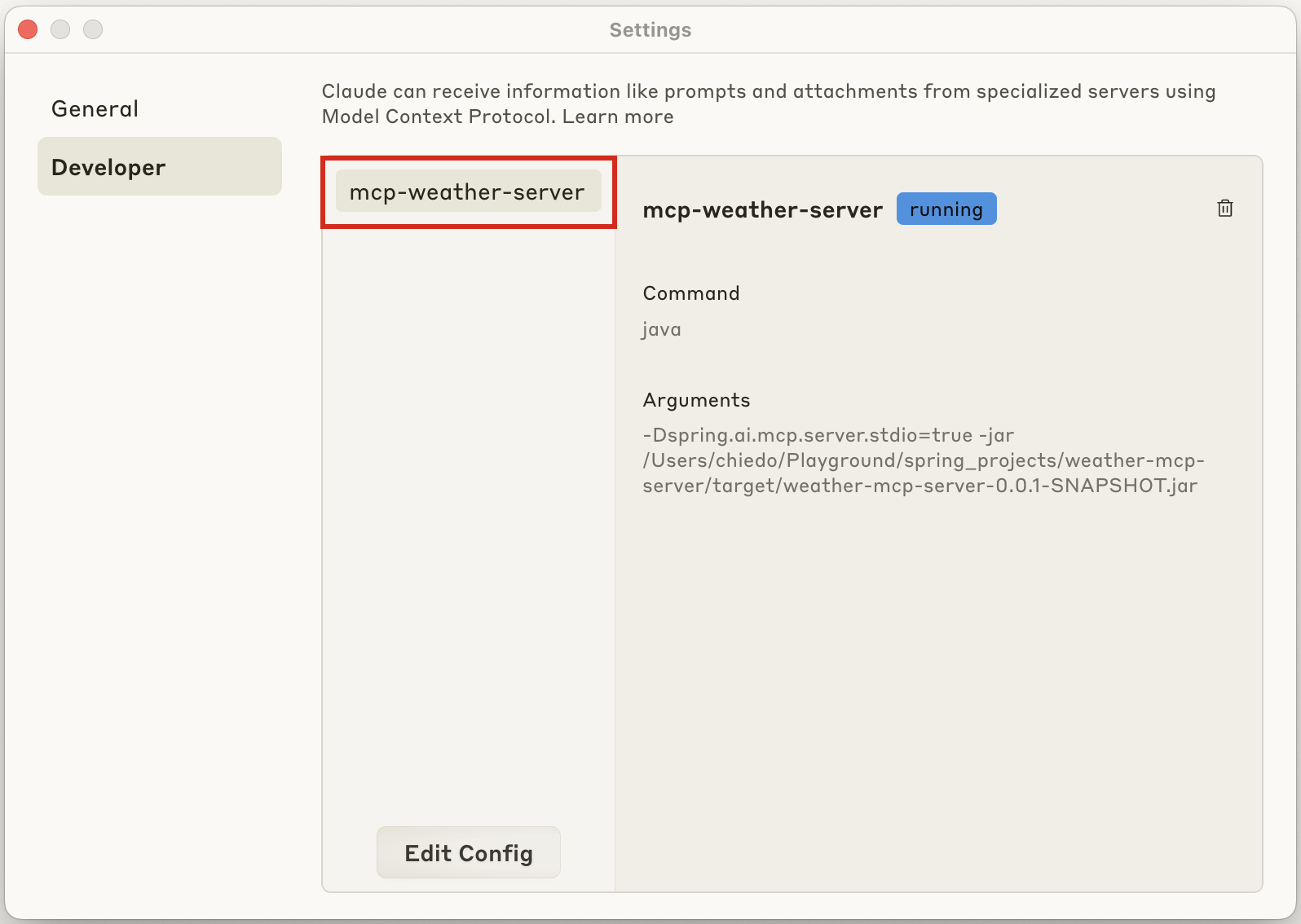Select the Developer settings tab
This screenshot has height=924, width=1301.
point(160,167)
